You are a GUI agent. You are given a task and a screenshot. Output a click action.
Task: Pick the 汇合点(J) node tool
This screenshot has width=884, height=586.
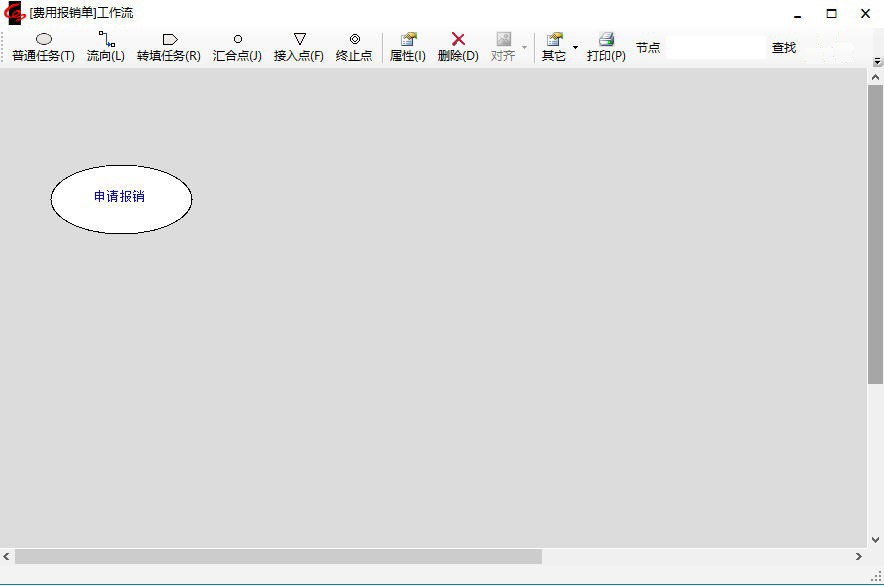click(237, 47)
